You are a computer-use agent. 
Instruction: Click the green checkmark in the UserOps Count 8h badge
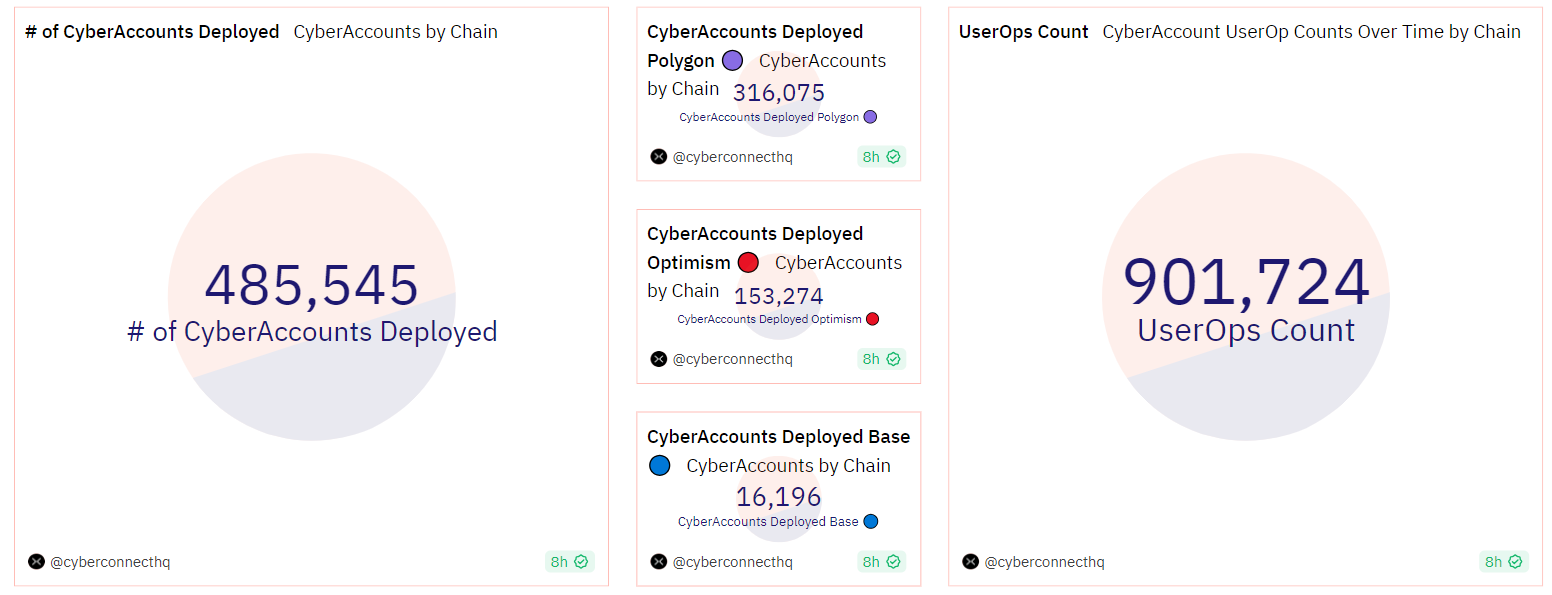click(x=1515, y=562)
